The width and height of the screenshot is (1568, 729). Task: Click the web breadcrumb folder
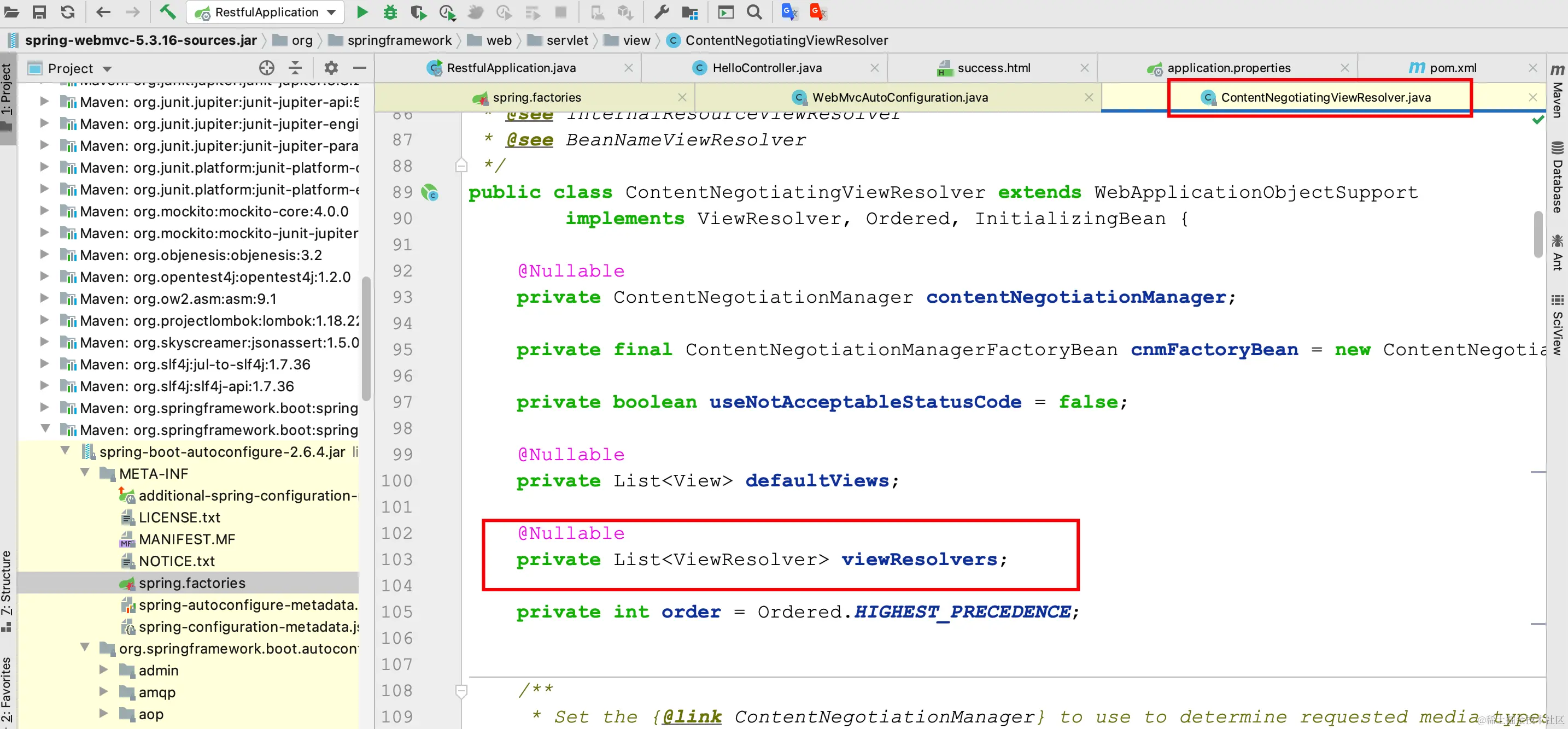[490, 40]
